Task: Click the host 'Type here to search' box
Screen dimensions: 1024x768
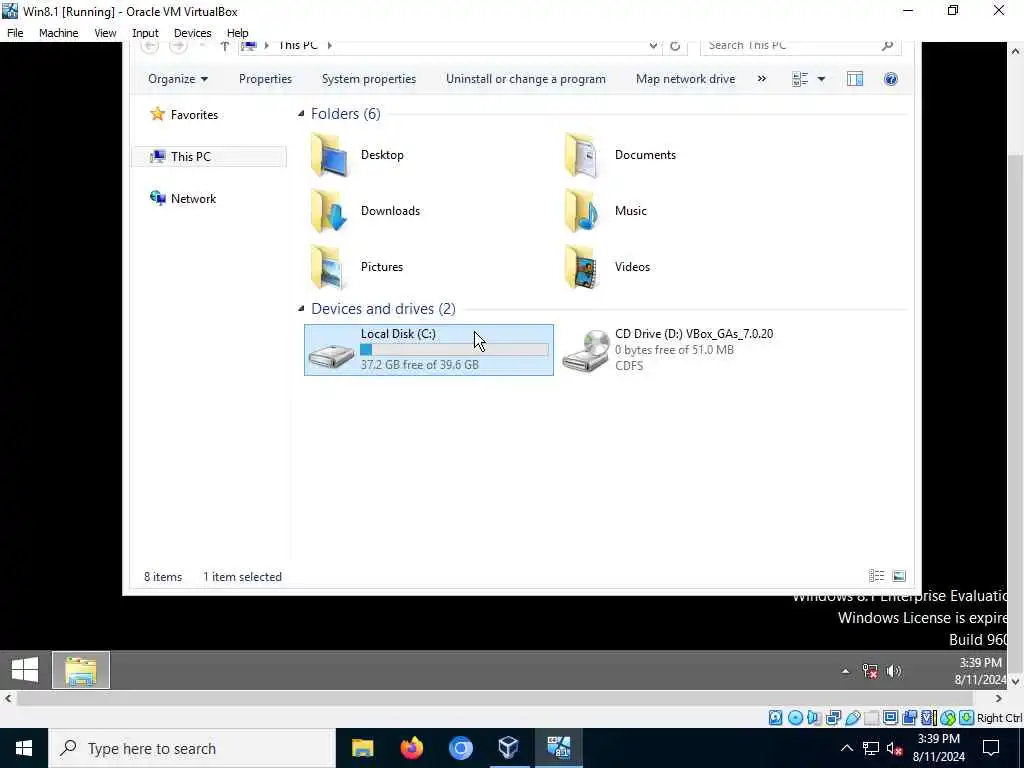Action: coord(191,748)
